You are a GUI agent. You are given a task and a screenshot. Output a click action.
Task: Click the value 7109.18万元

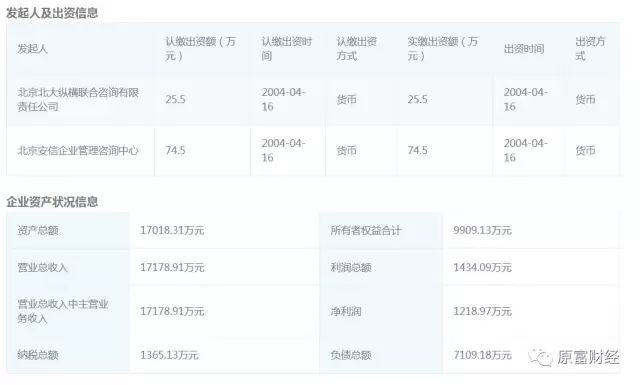pyautogui.click(x=482, y=355)
